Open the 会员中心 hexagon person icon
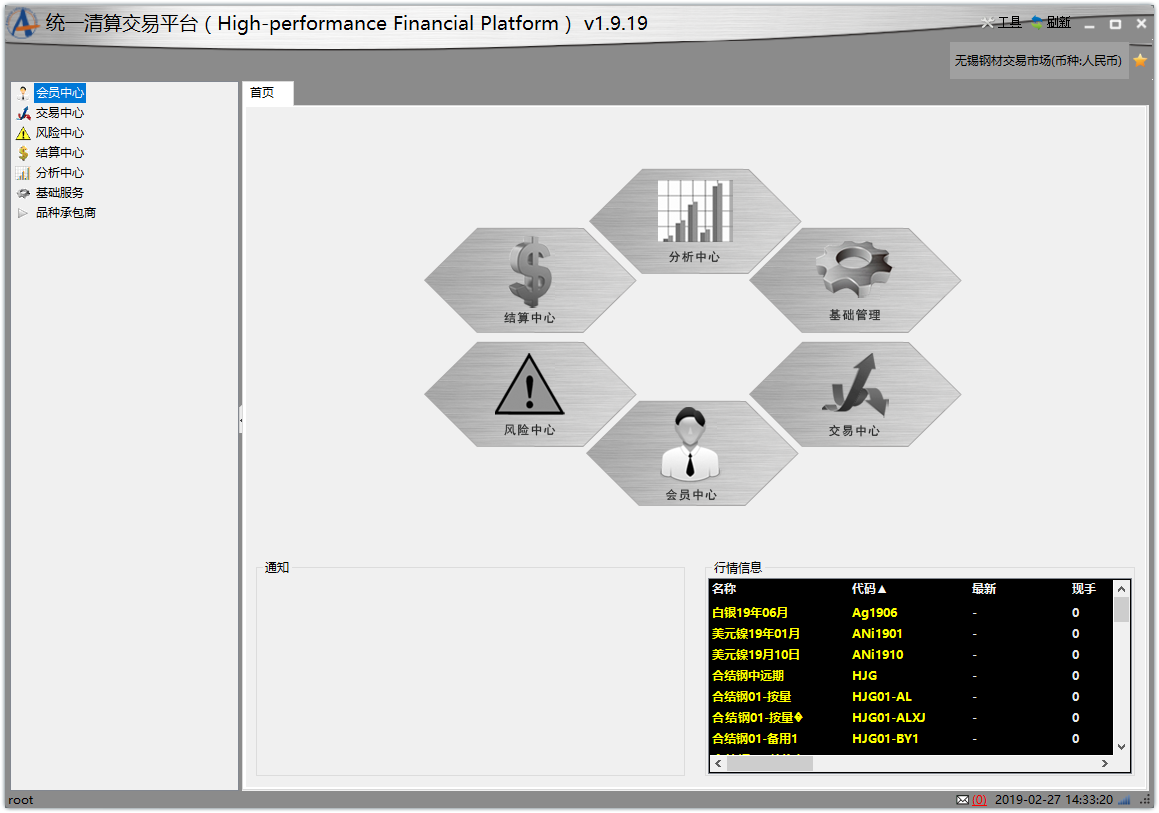 [692, 453]
